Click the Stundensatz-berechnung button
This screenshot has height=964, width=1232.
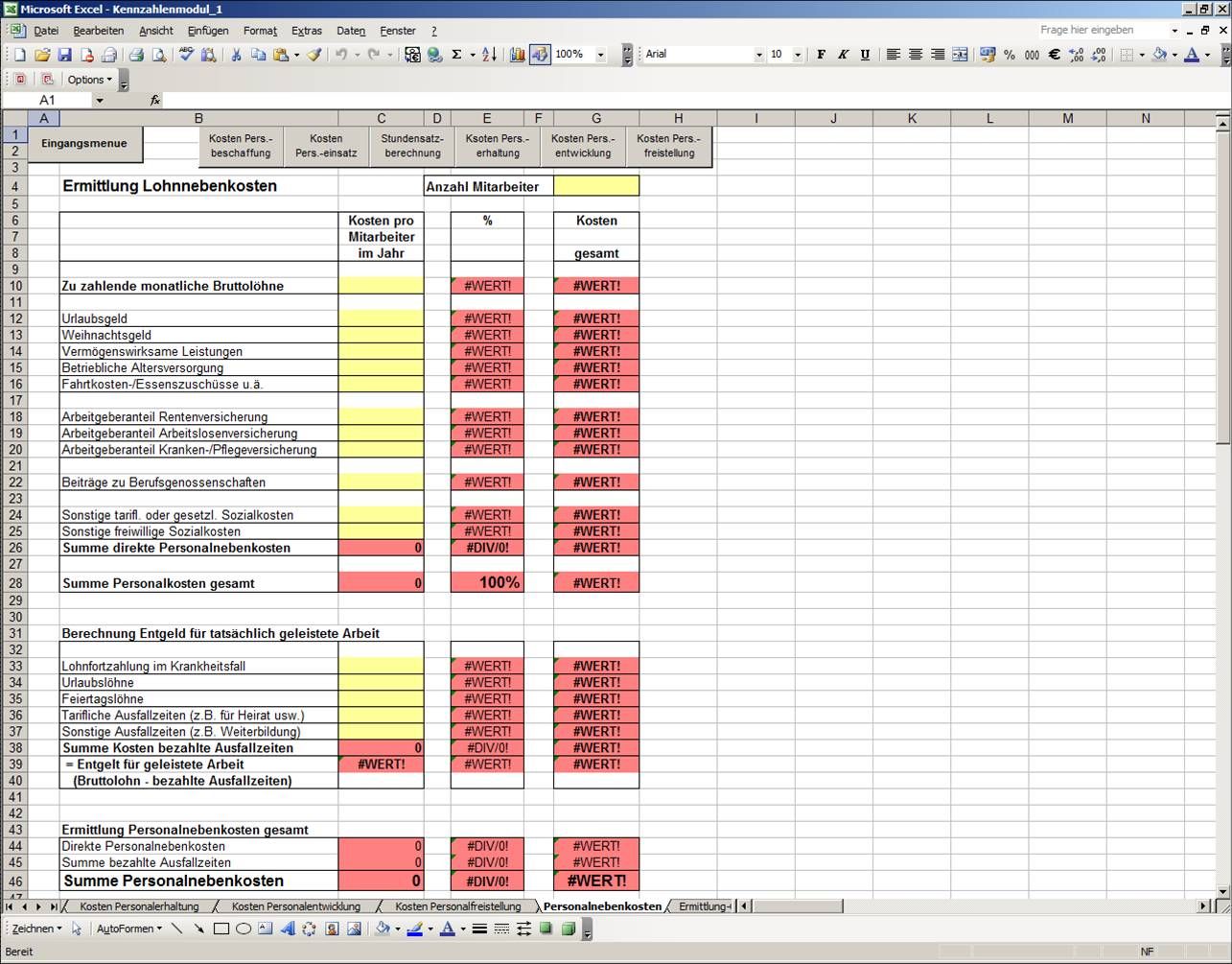(412, 146)
